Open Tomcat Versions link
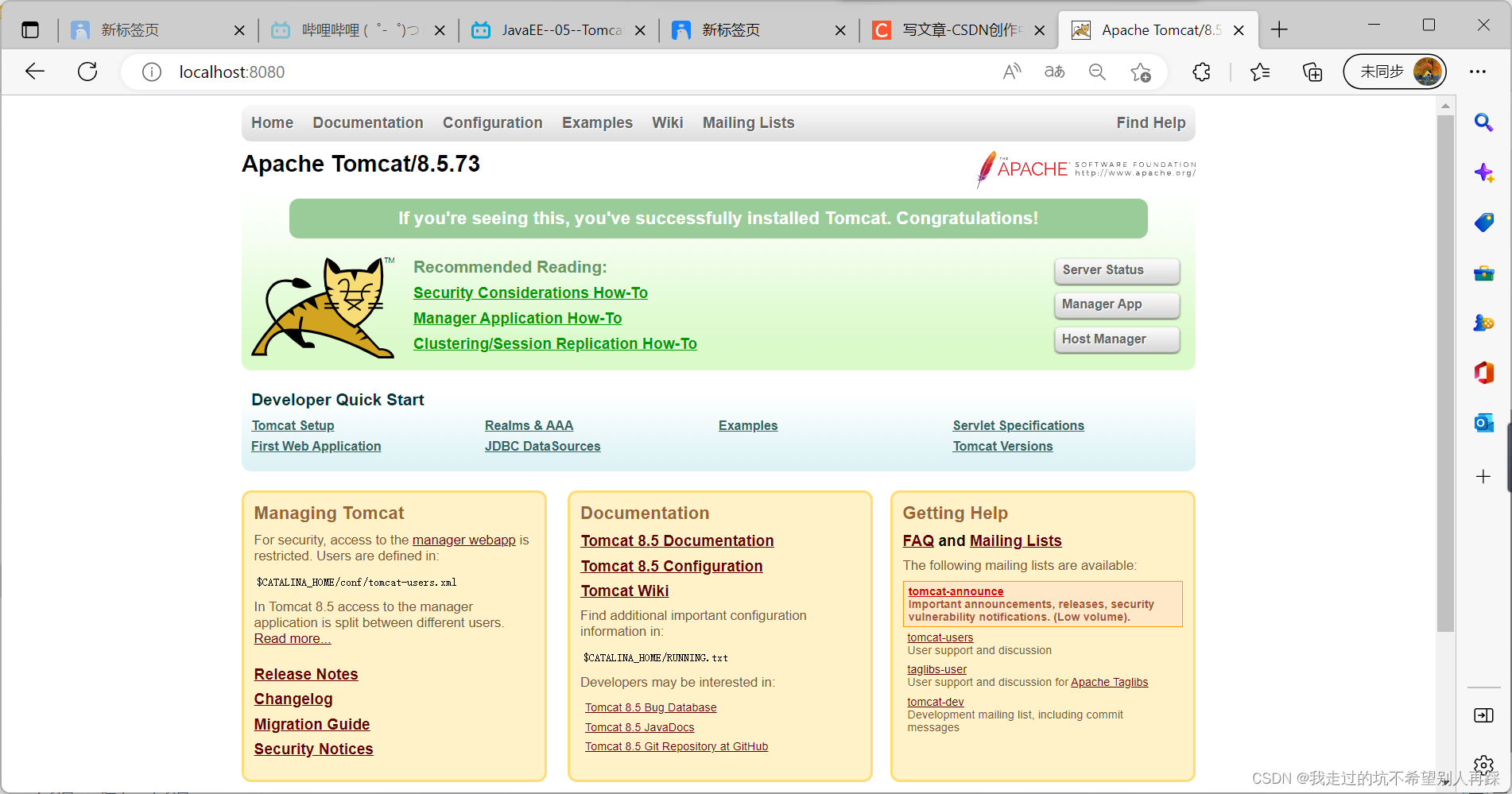1512x794 pixels. [x=1002, y=446]
